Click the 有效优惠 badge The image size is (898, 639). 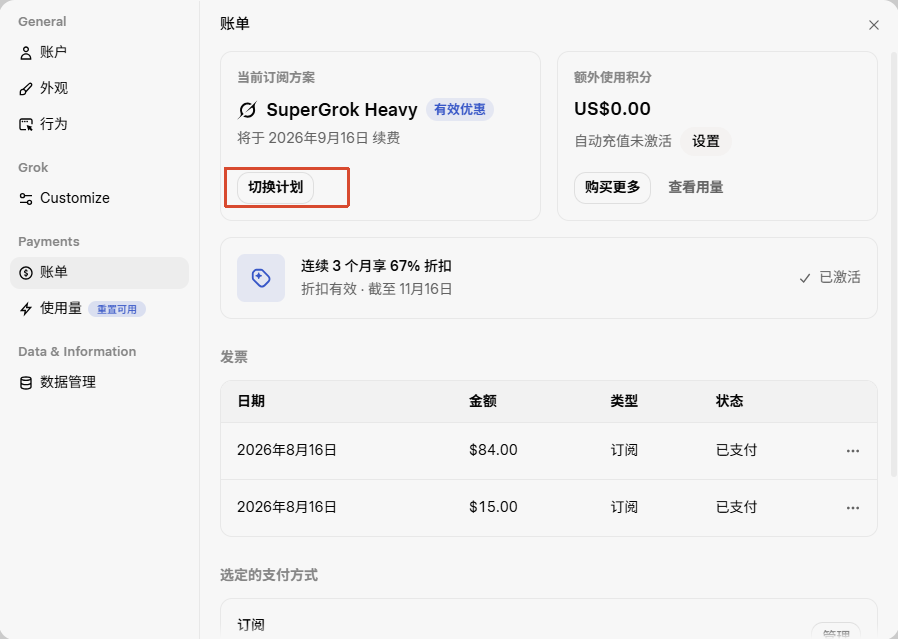click(x=460, y=109)
